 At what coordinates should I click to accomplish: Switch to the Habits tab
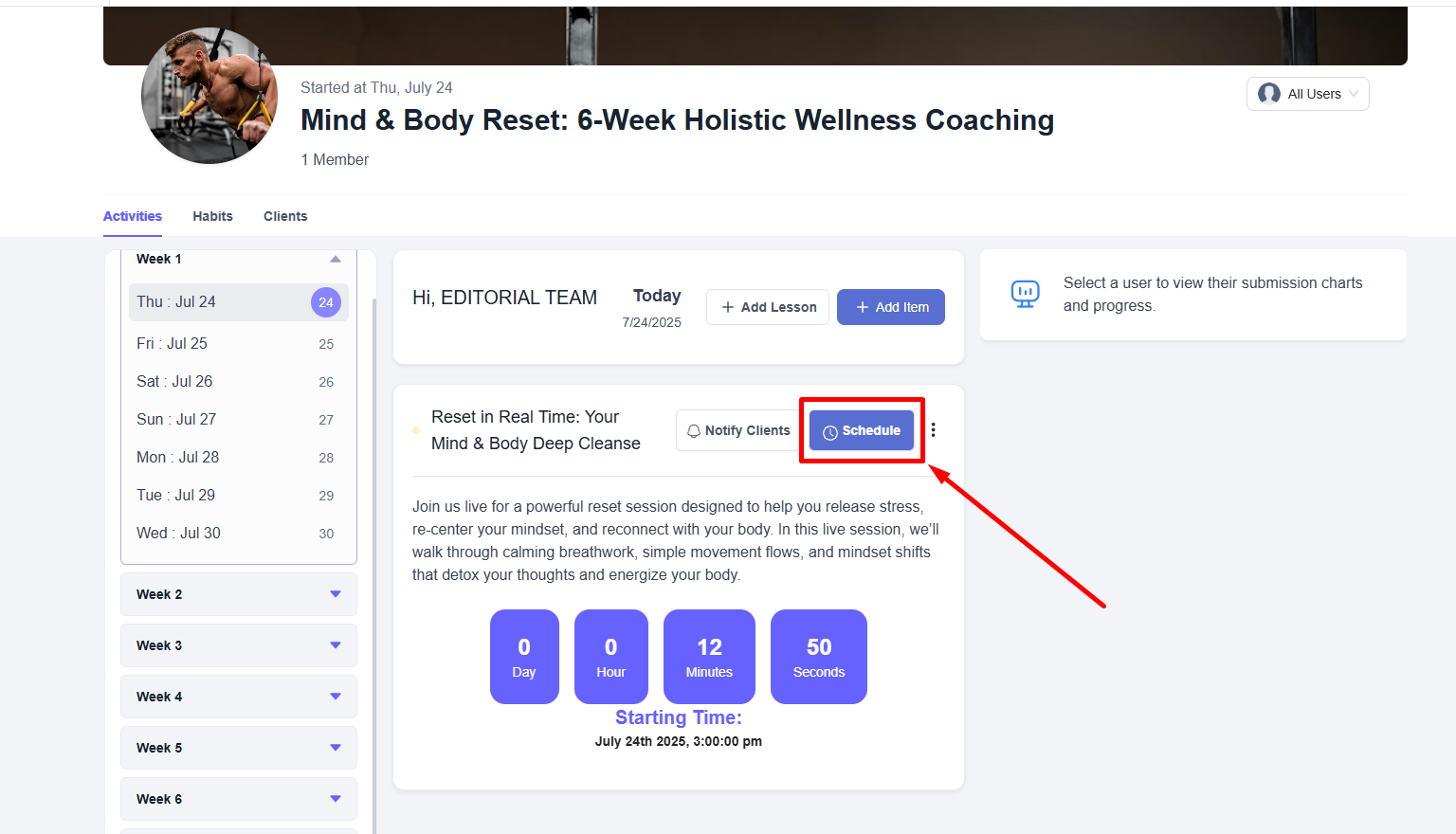212,216
